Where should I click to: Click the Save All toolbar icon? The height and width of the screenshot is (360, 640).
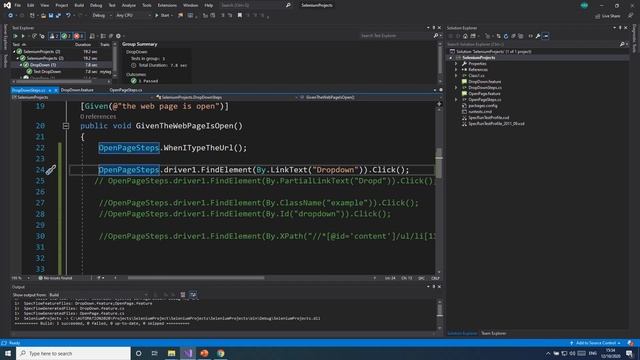click(58, 16)
